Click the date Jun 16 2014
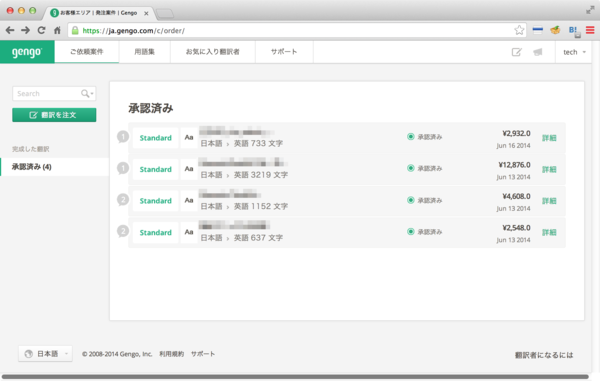Viewport: 600px width, 381px height. point(514,146)
